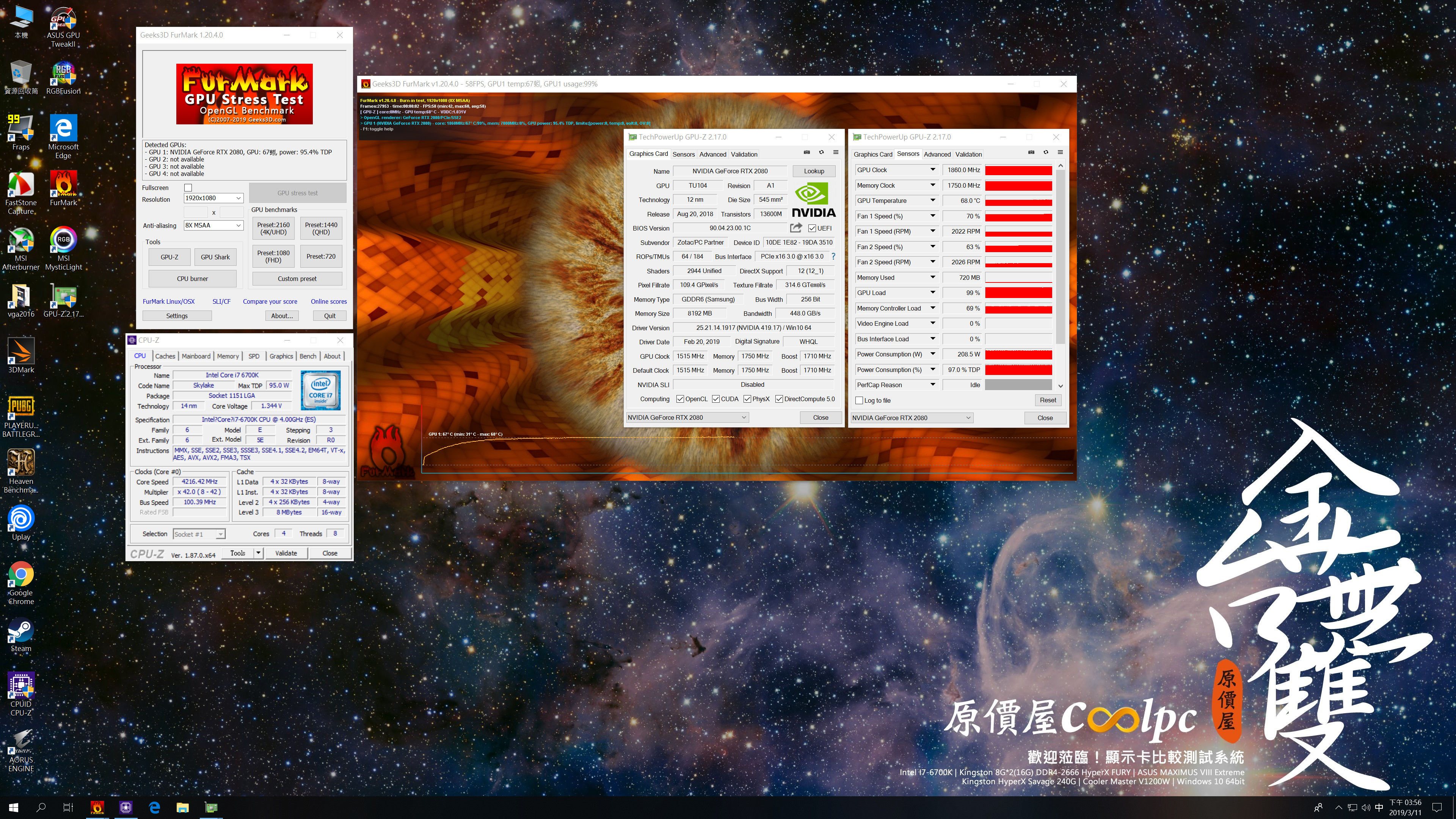
Task: Open the Heaven Benchmark desktop icon
Action: point(21,472)
